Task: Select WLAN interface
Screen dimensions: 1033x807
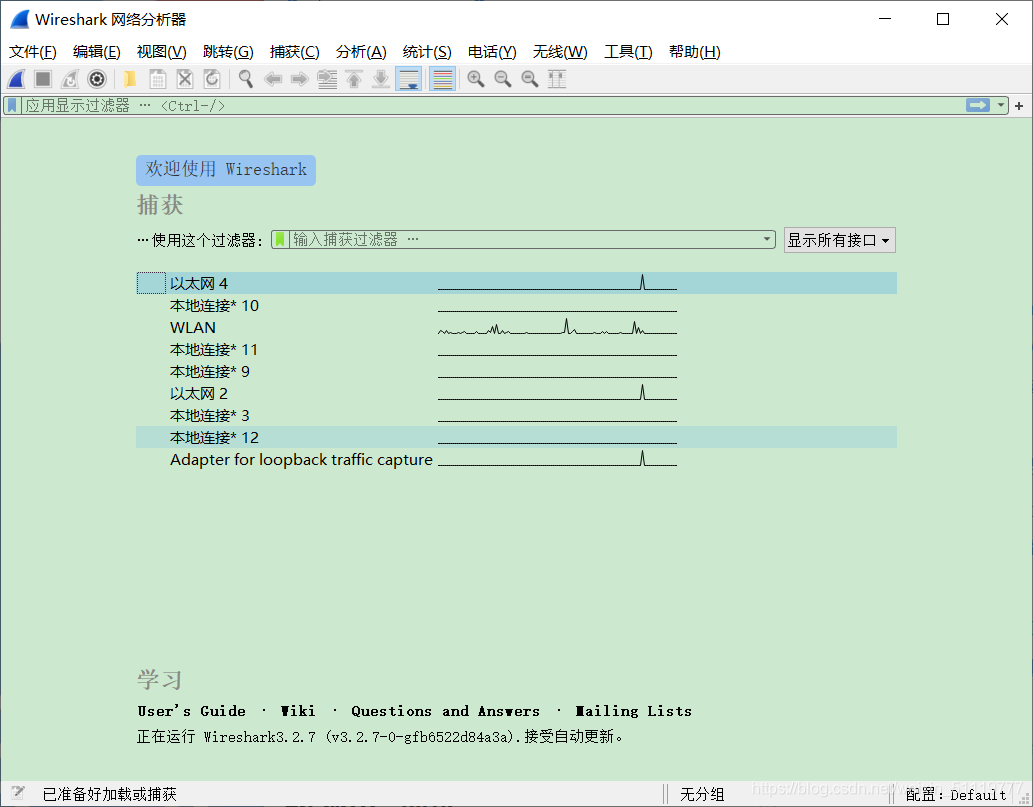Action: pyautogui.click(x=516, y=327)
